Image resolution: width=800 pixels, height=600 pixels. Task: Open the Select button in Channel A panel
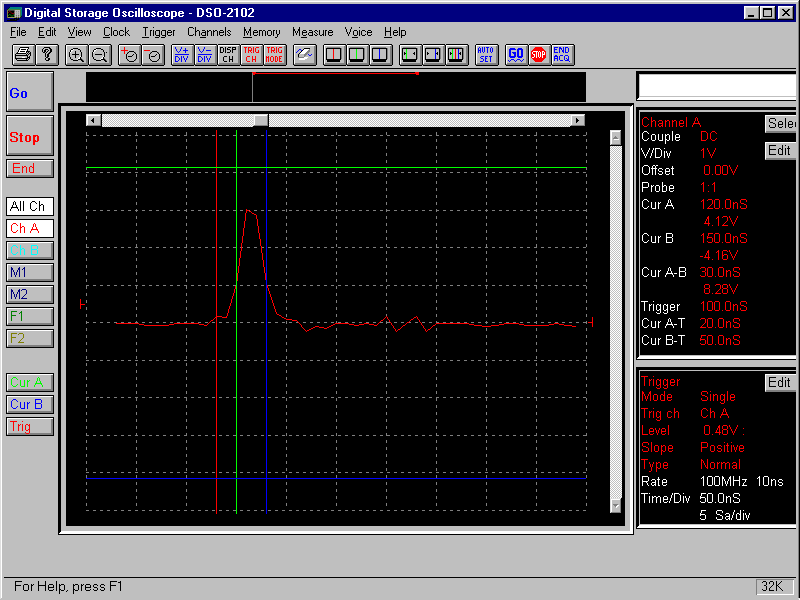click(x=780, y=124)
